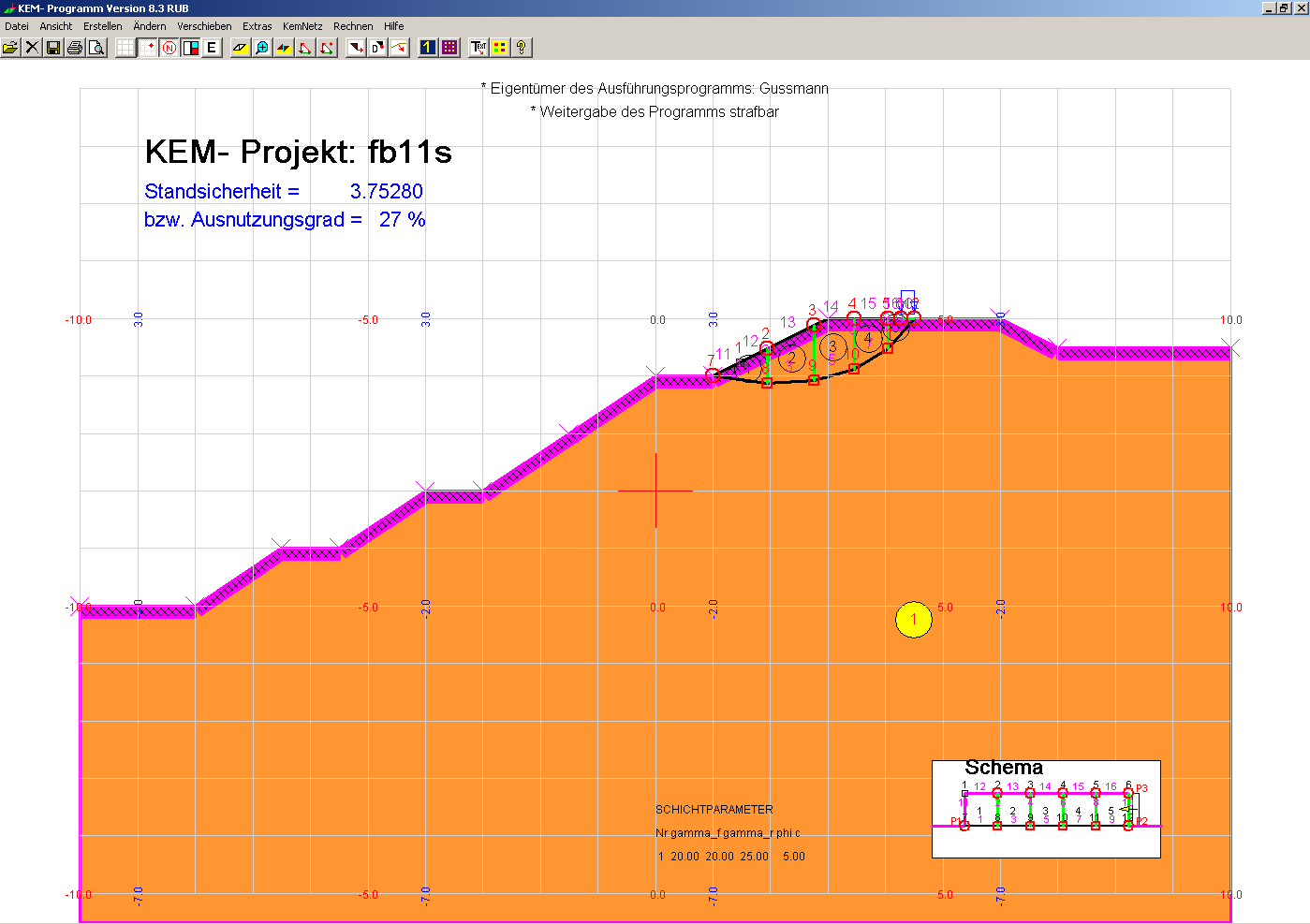Click circled element 2 in slip body
The image size is (1310, 924).
[792, 358]
